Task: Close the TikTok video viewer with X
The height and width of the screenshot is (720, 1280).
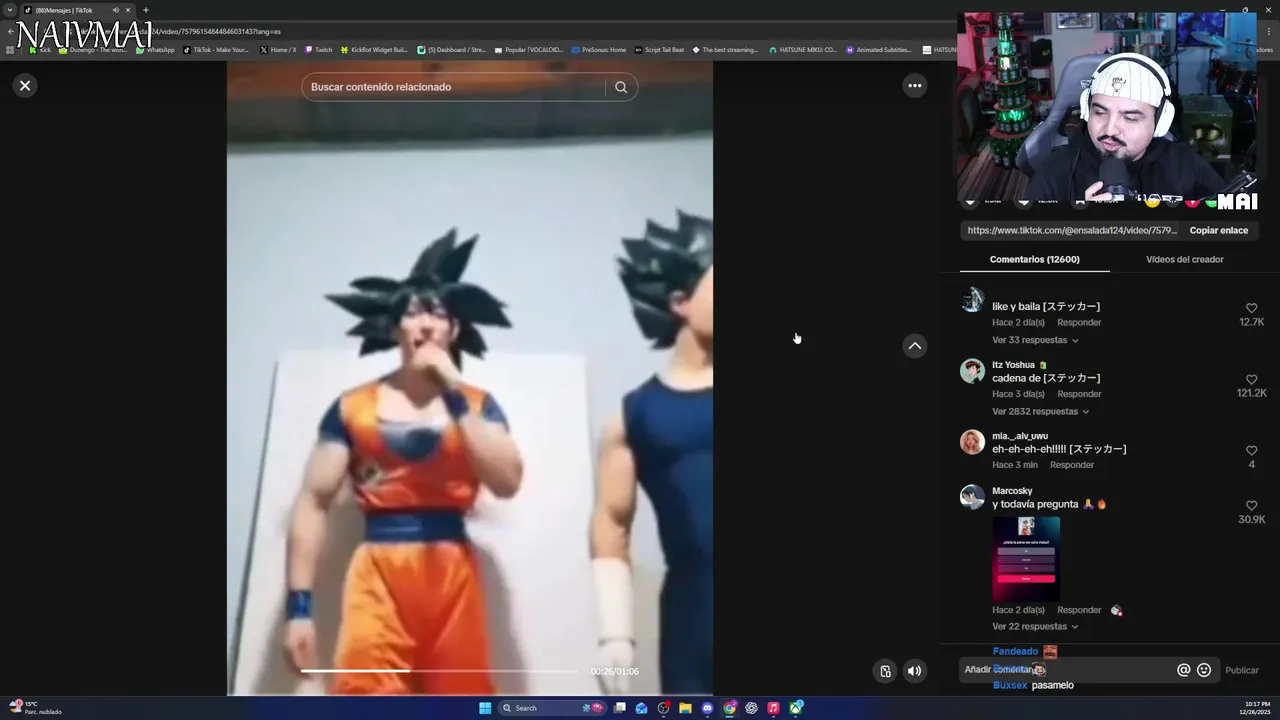Action: pos(25,85)
